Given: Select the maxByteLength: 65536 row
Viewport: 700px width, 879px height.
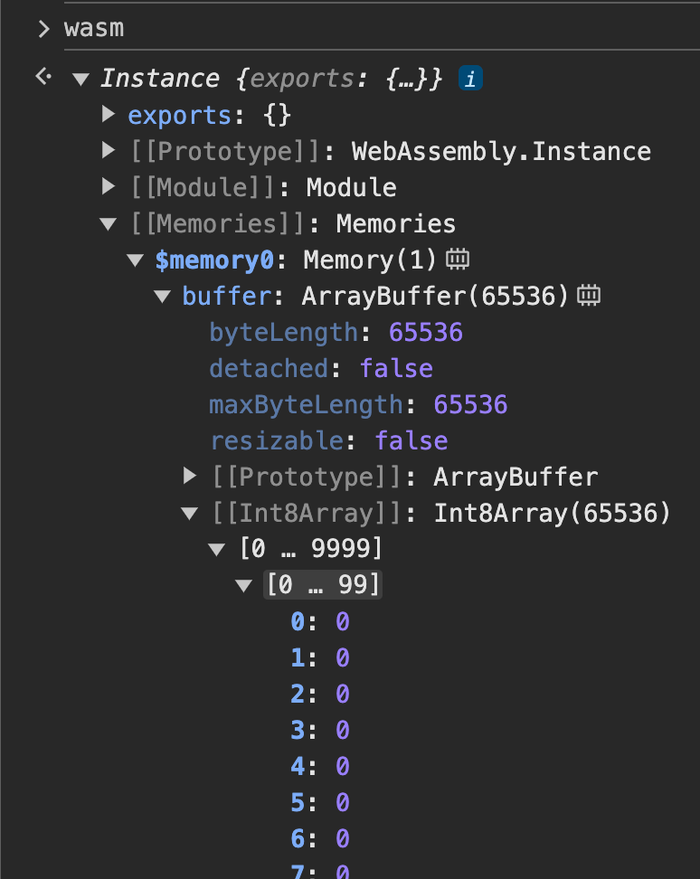Looking at the screenshot, I should point(358,405).
